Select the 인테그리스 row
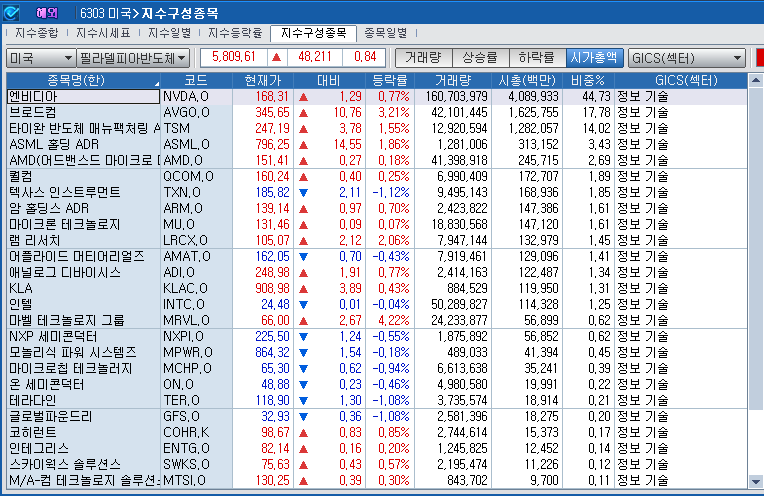 click(377, 448)
